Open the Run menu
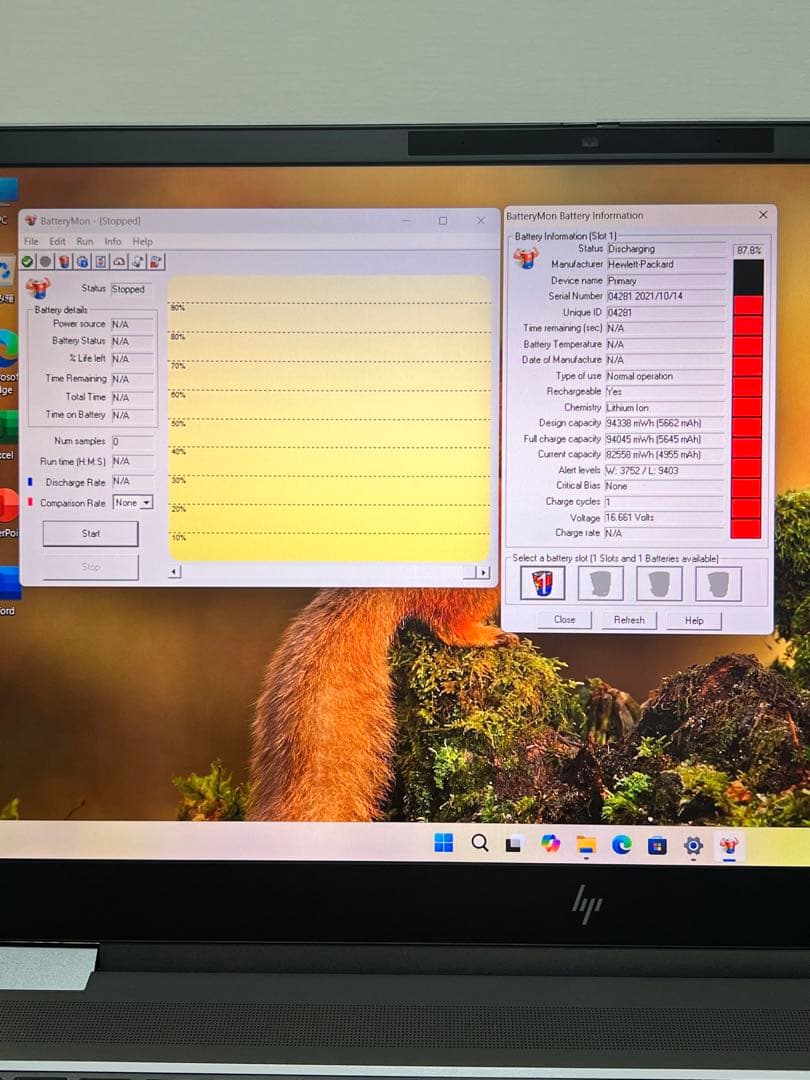Screen dimensions: 810x1080 [85, 241]
